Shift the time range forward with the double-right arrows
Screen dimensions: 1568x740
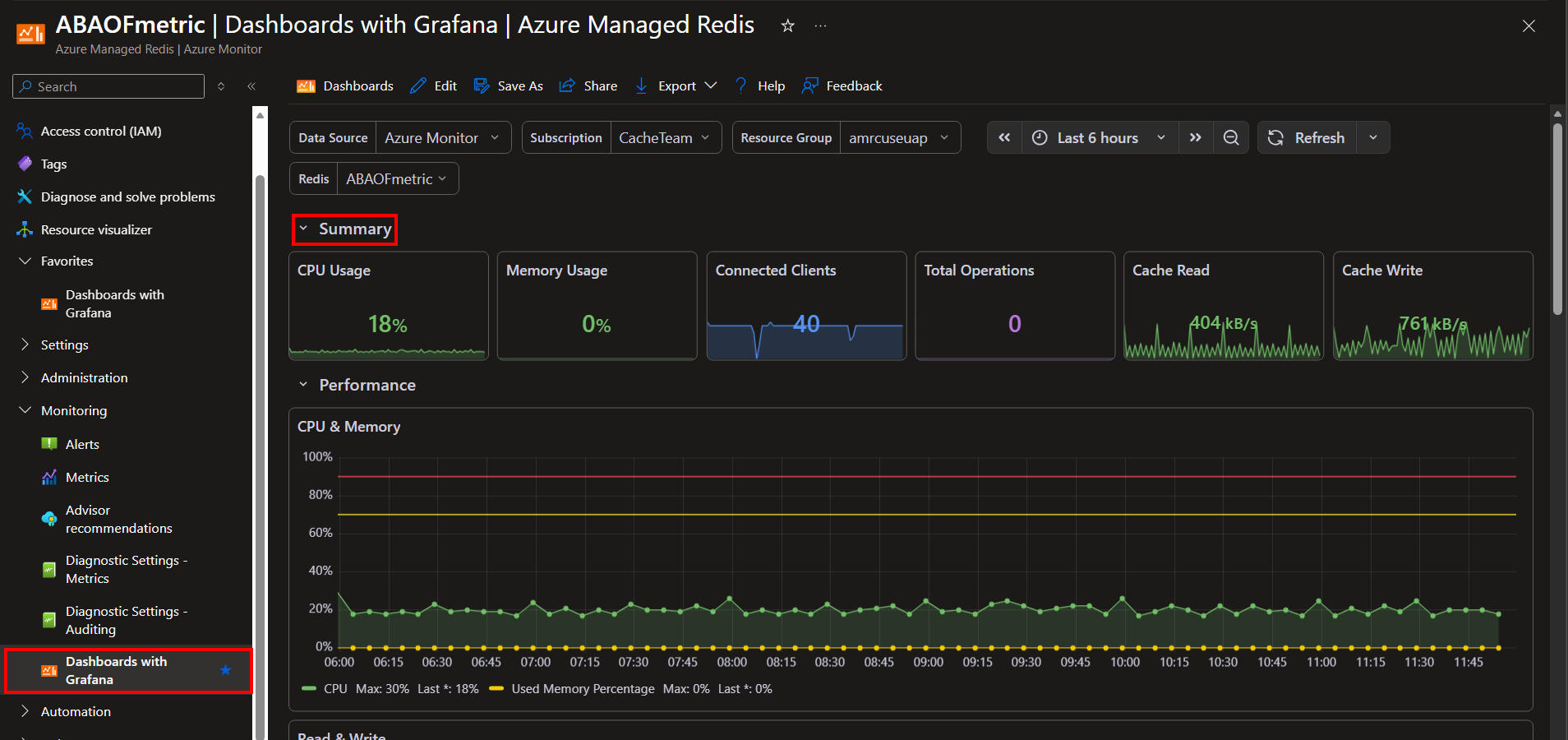click(x=1195, y=137)
